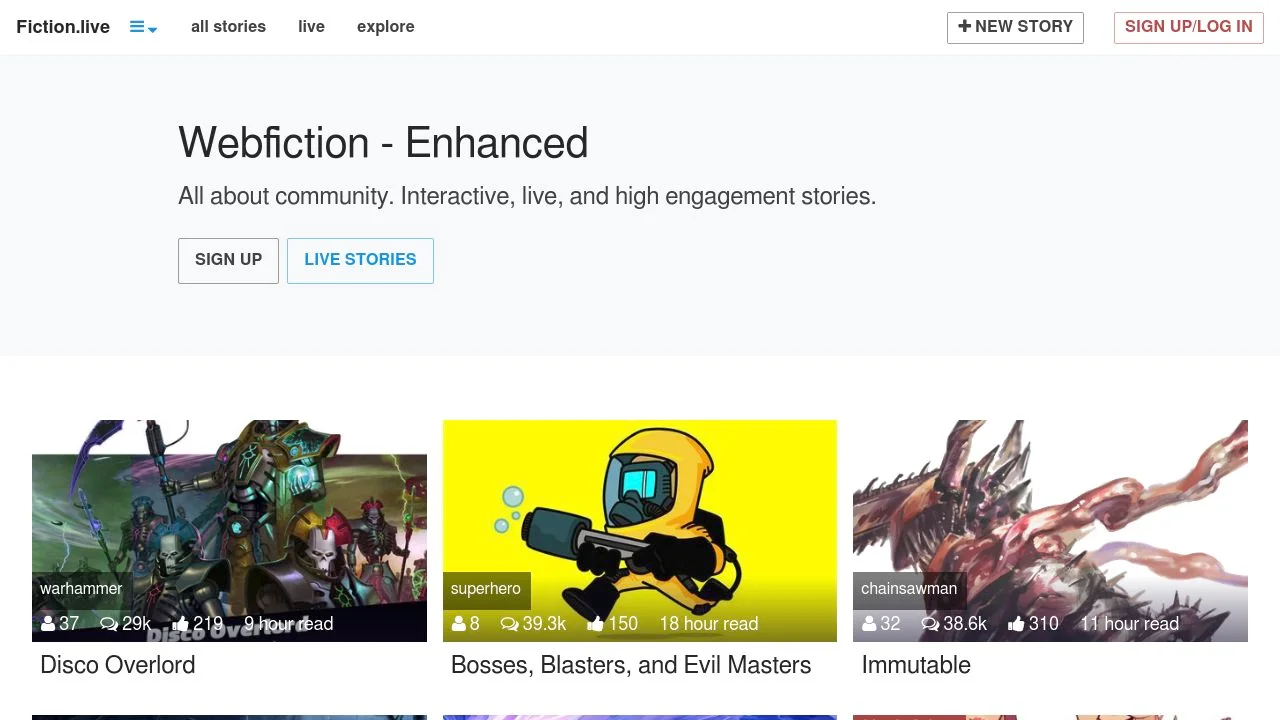Click the "warhammer" tag label
1280x720 pixels.
click(x=81, y=588)
